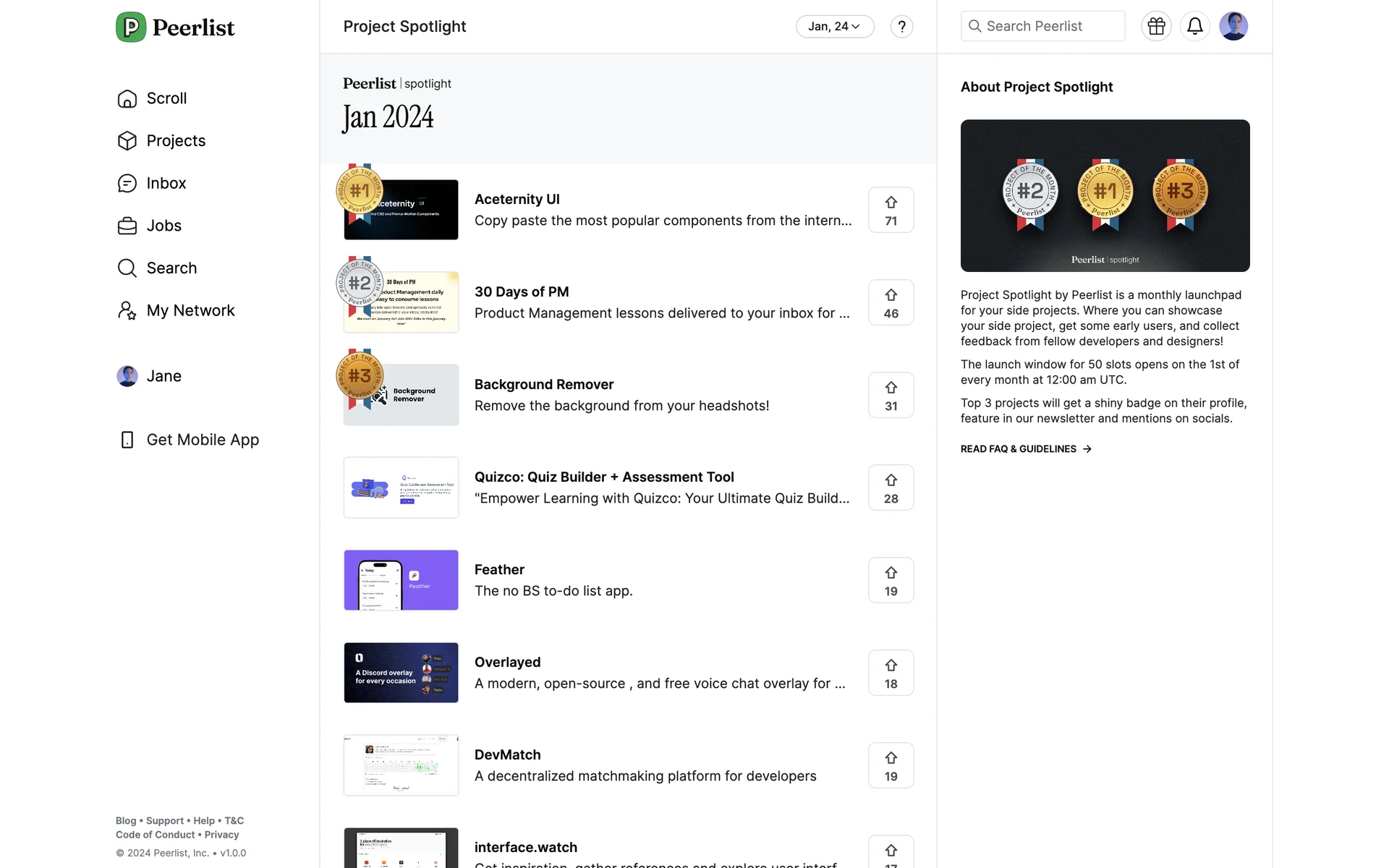Click the Peerlist logo icon
Screen dimensions: 1389x868
coord(131,27)
